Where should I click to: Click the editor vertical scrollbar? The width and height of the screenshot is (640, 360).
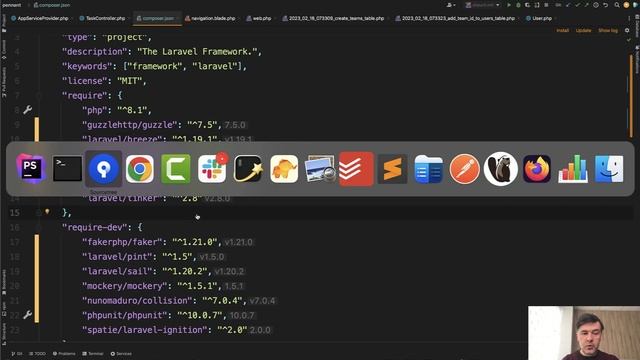(x=631, y=96)
